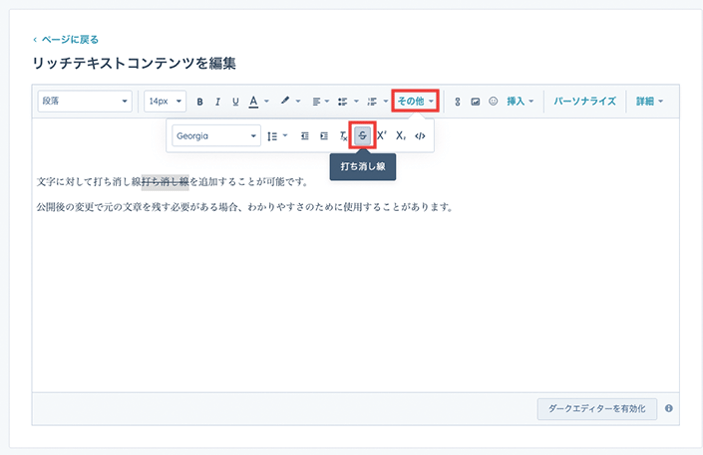Click the subscript icon
Screen dimensions: 703x455
[401, 135]
